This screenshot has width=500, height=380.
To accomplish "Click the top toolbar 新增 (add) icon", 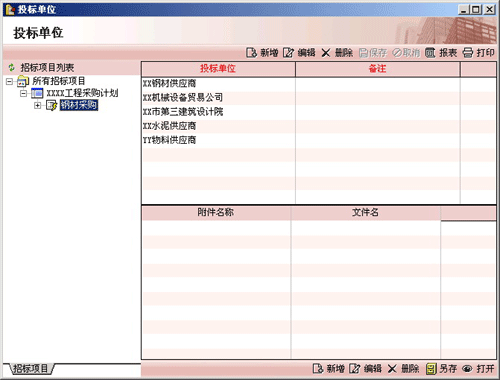I will tap(251, 53).
